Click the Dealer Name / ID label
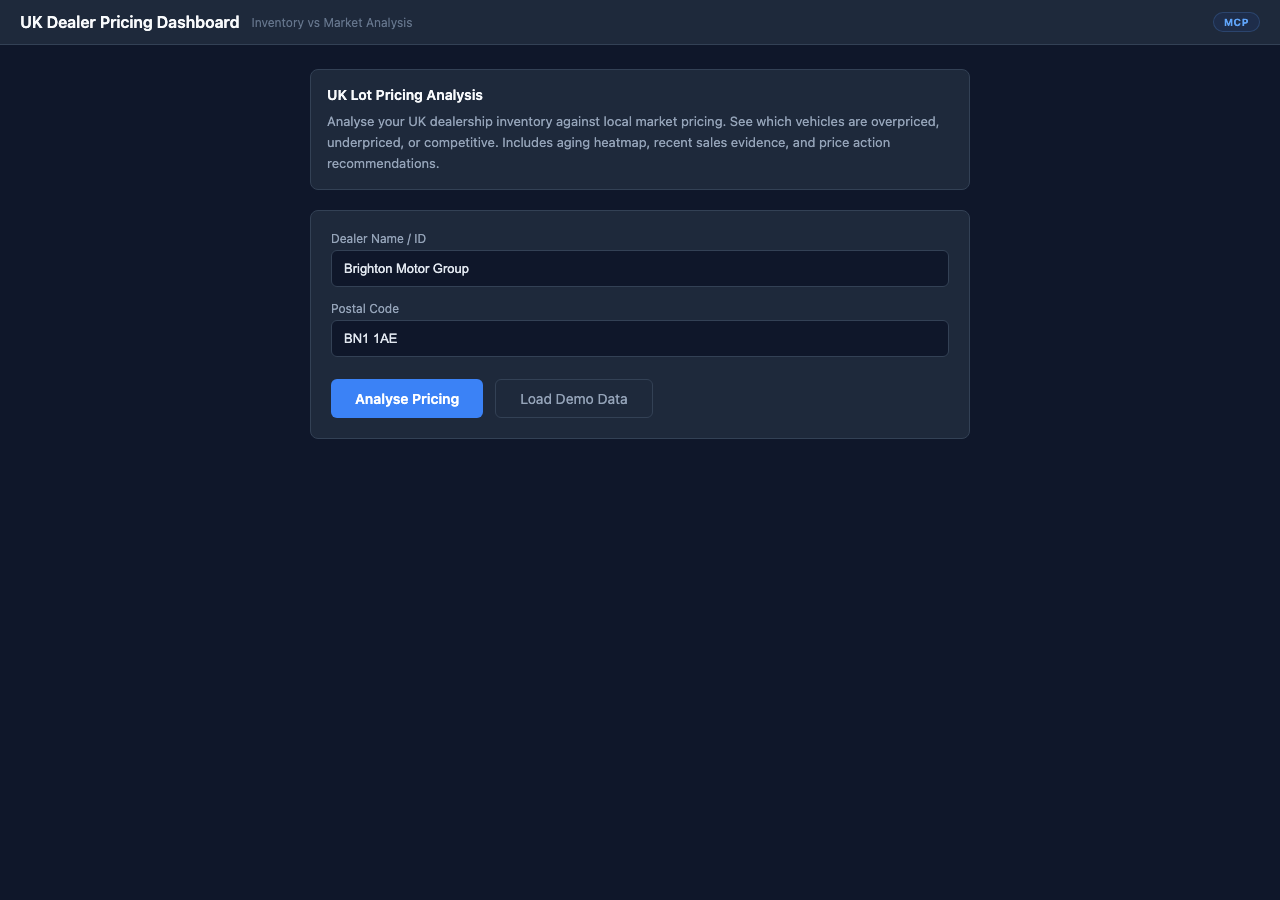The image size is (1280, 900). (378, 239)
